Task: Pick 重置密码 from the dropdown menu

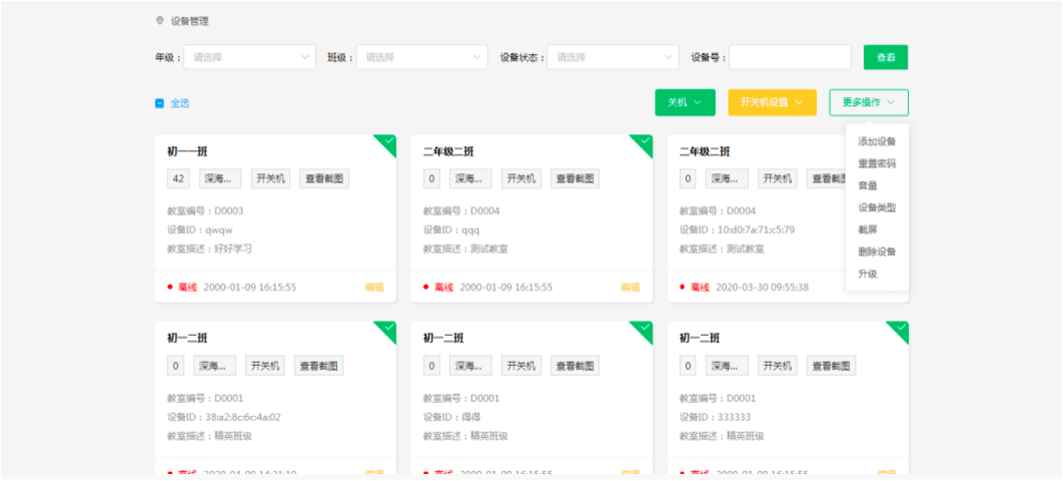Action: point(877,164)
